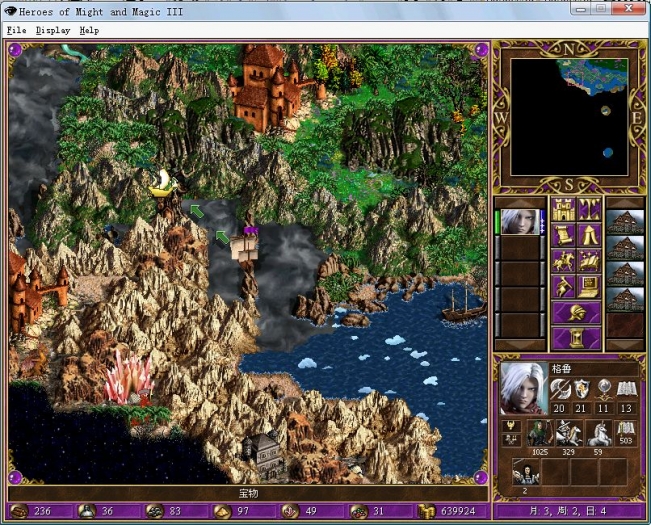The height and width of the screenshot is (525, 651).
Task: Click the town list scroll-down arrow
Action: click(x=625, y=345)
